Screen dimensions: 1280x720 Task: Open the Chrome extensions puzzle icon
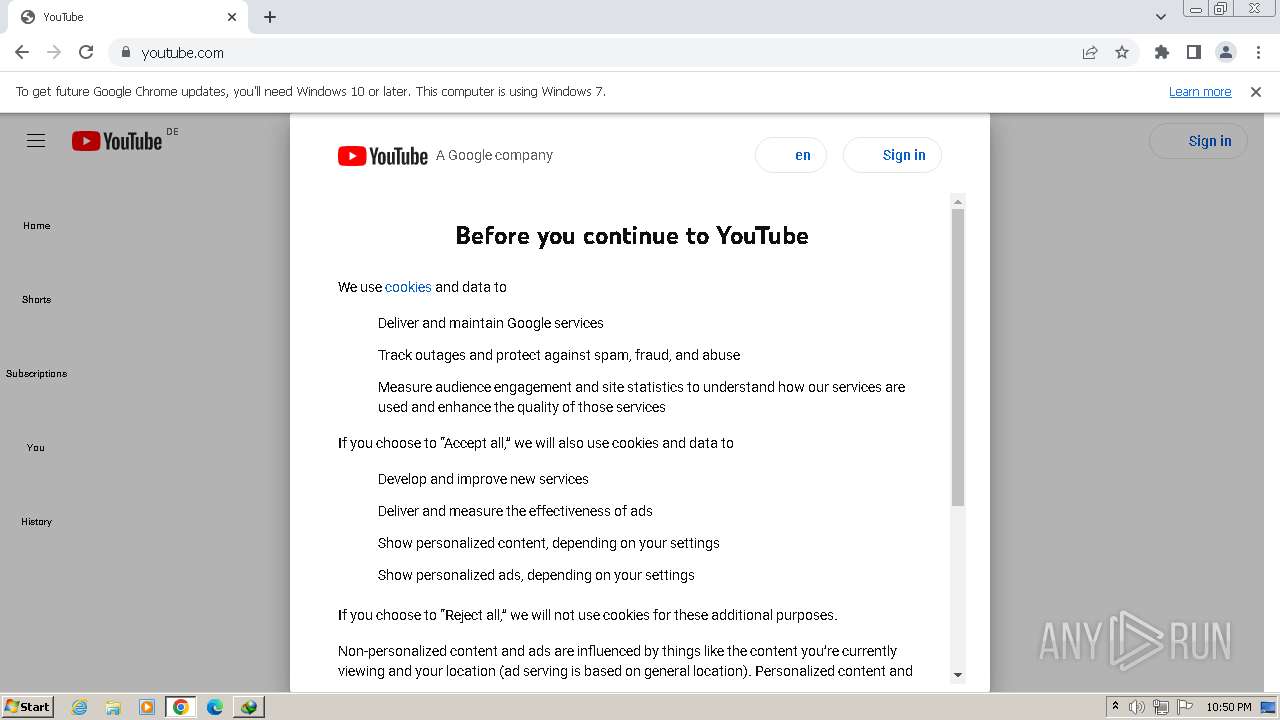click(1162, 52)
